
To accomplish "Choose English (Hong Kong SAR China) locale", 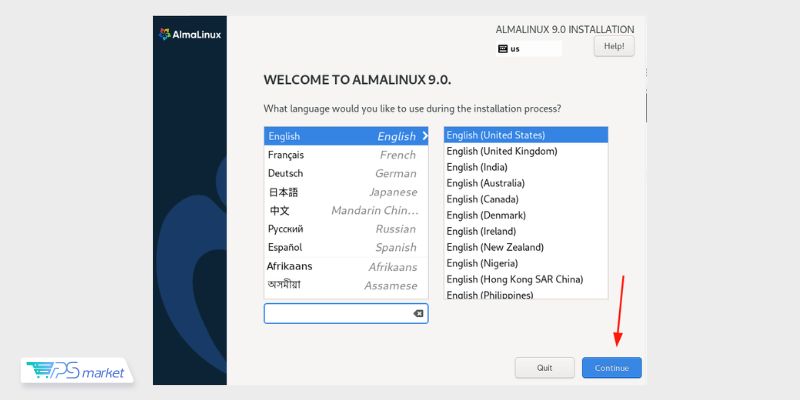I will (x=526, y=279).
